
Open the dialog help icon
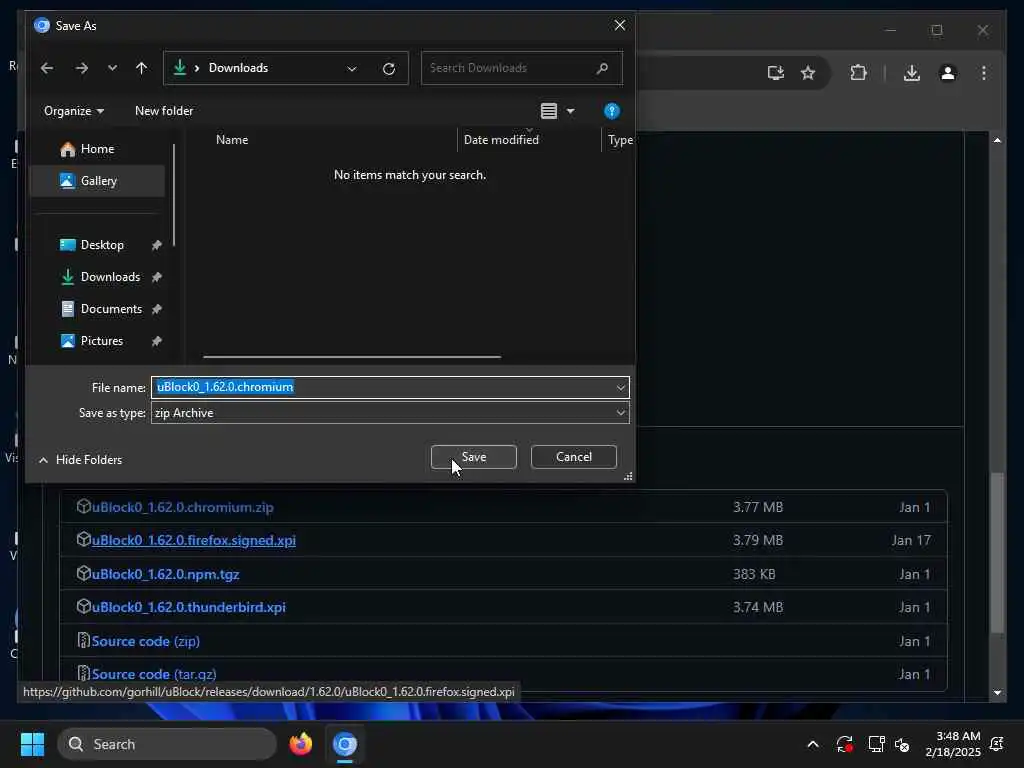pyautogui.click(x=612, y=111)
